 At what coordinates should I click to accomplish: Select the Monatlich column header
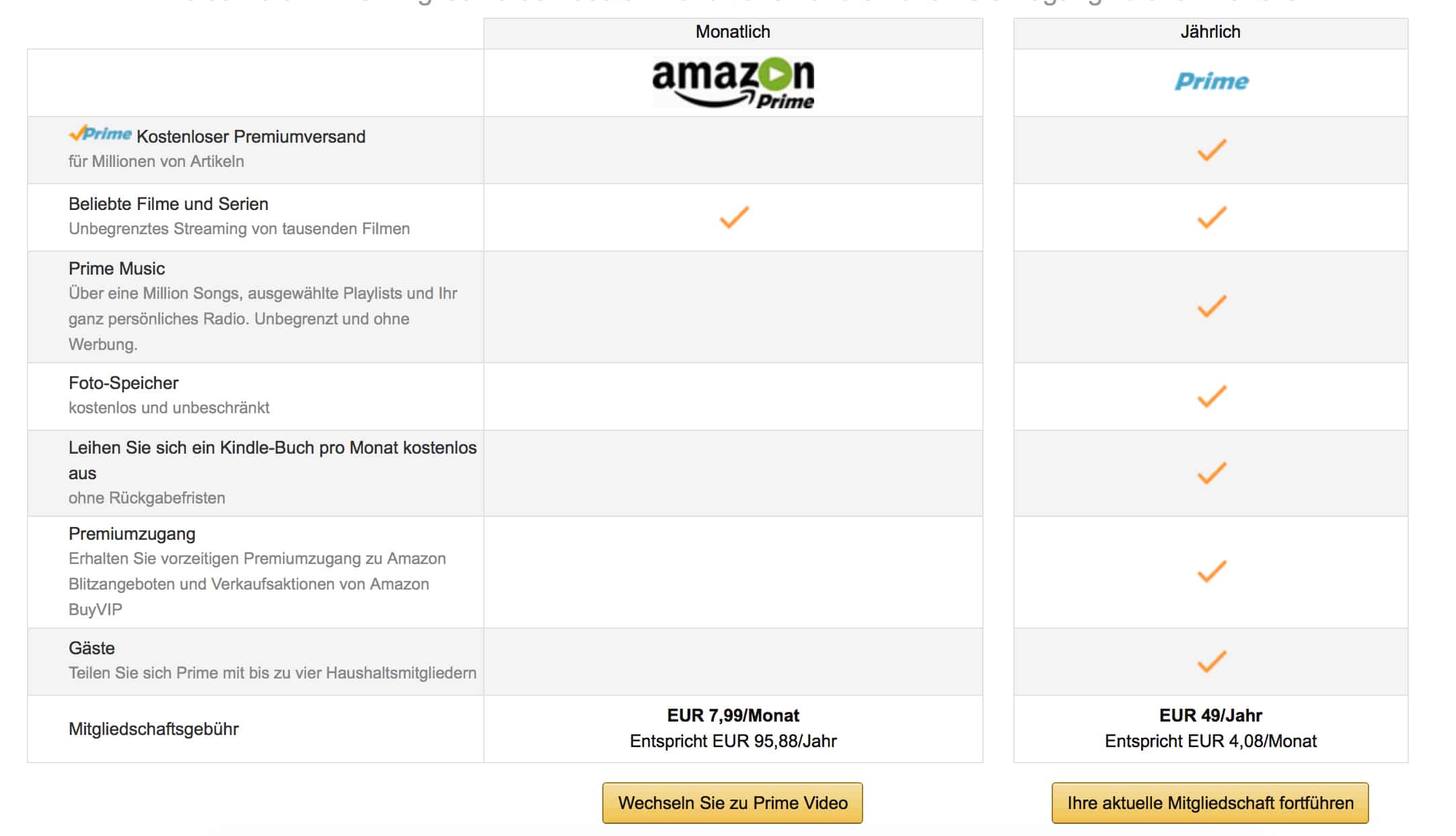(733, 32)
